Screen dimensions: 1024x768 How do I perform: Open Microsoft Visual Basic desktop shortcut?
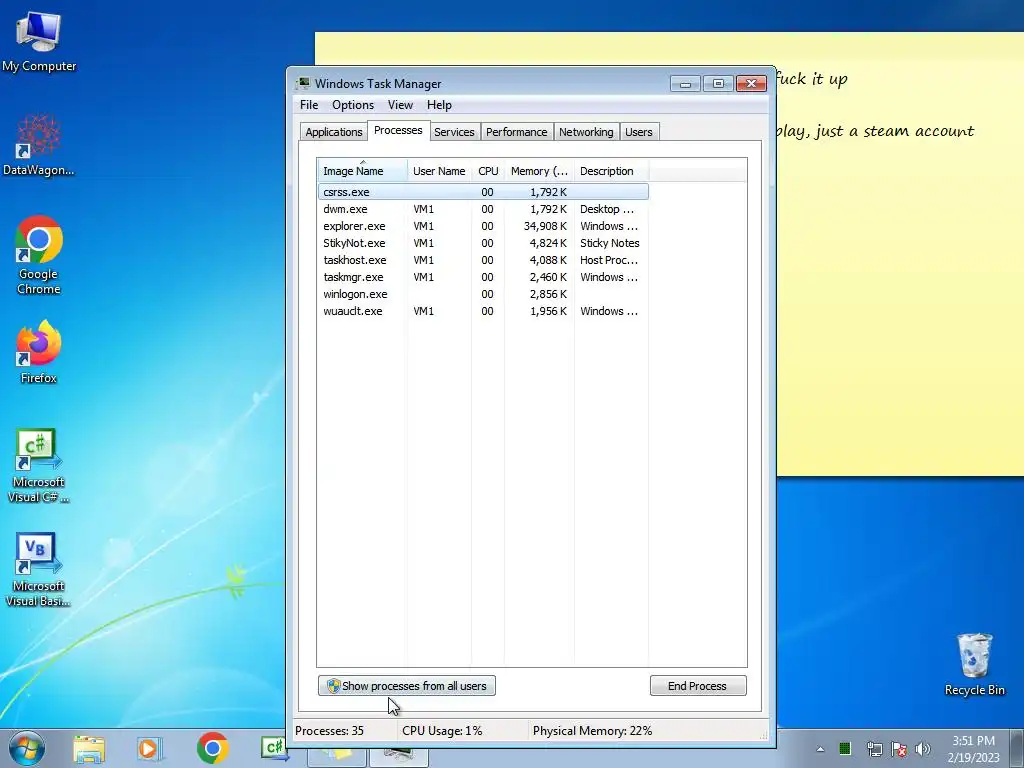coord(39,569)
